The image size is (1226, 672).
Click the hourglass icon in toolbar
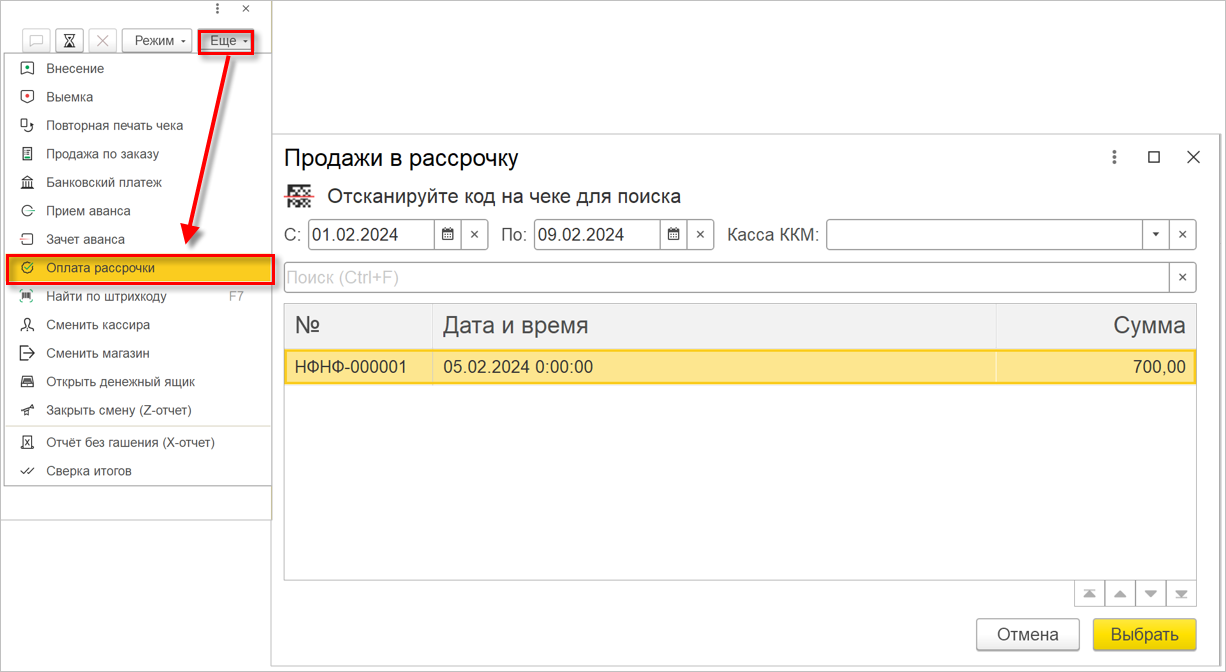tap(70, 41)
